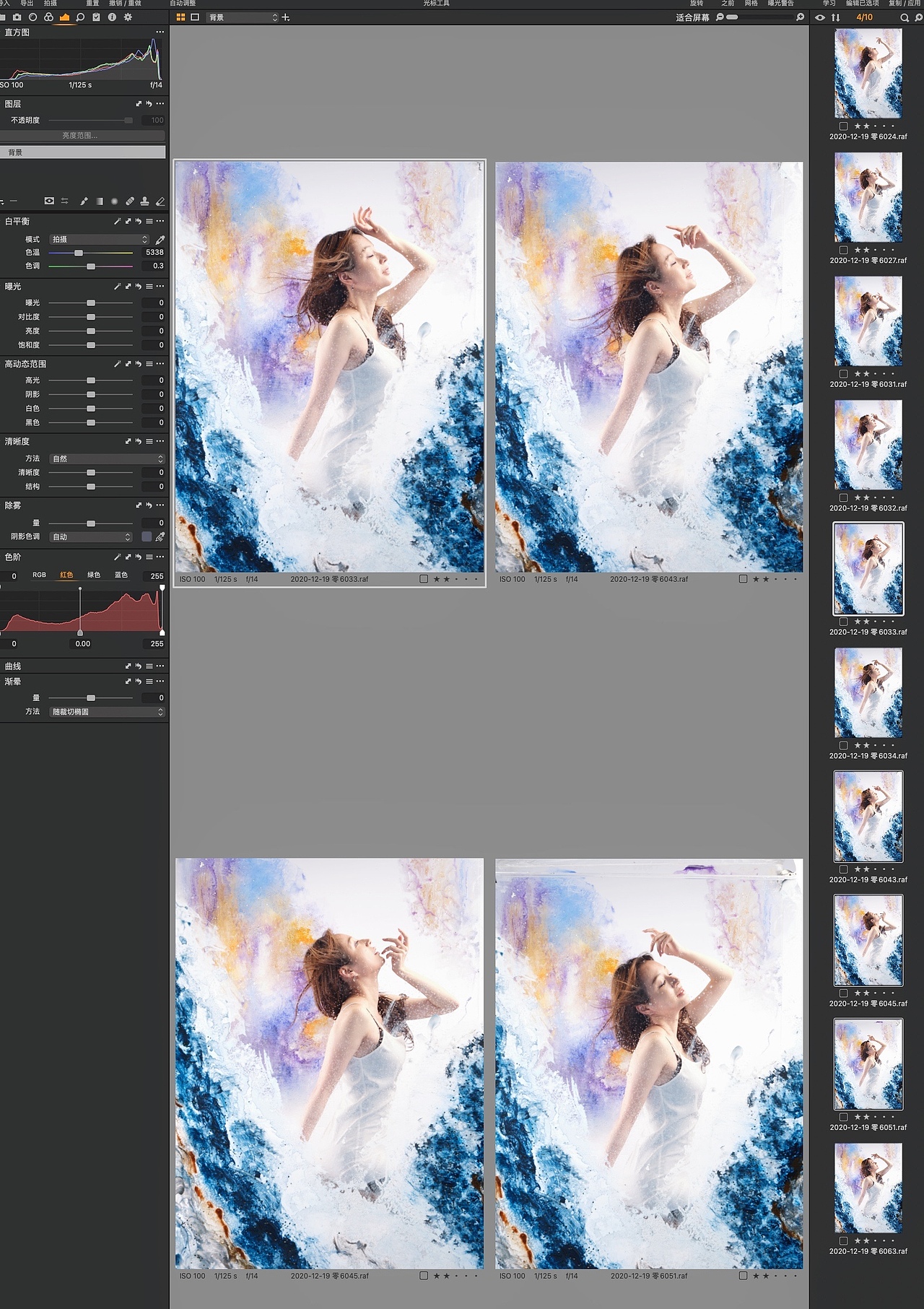The image size is (924, 1309).
Task: Pick dehaze shadow tone with the eyedropper
Action: pos(160,537)
